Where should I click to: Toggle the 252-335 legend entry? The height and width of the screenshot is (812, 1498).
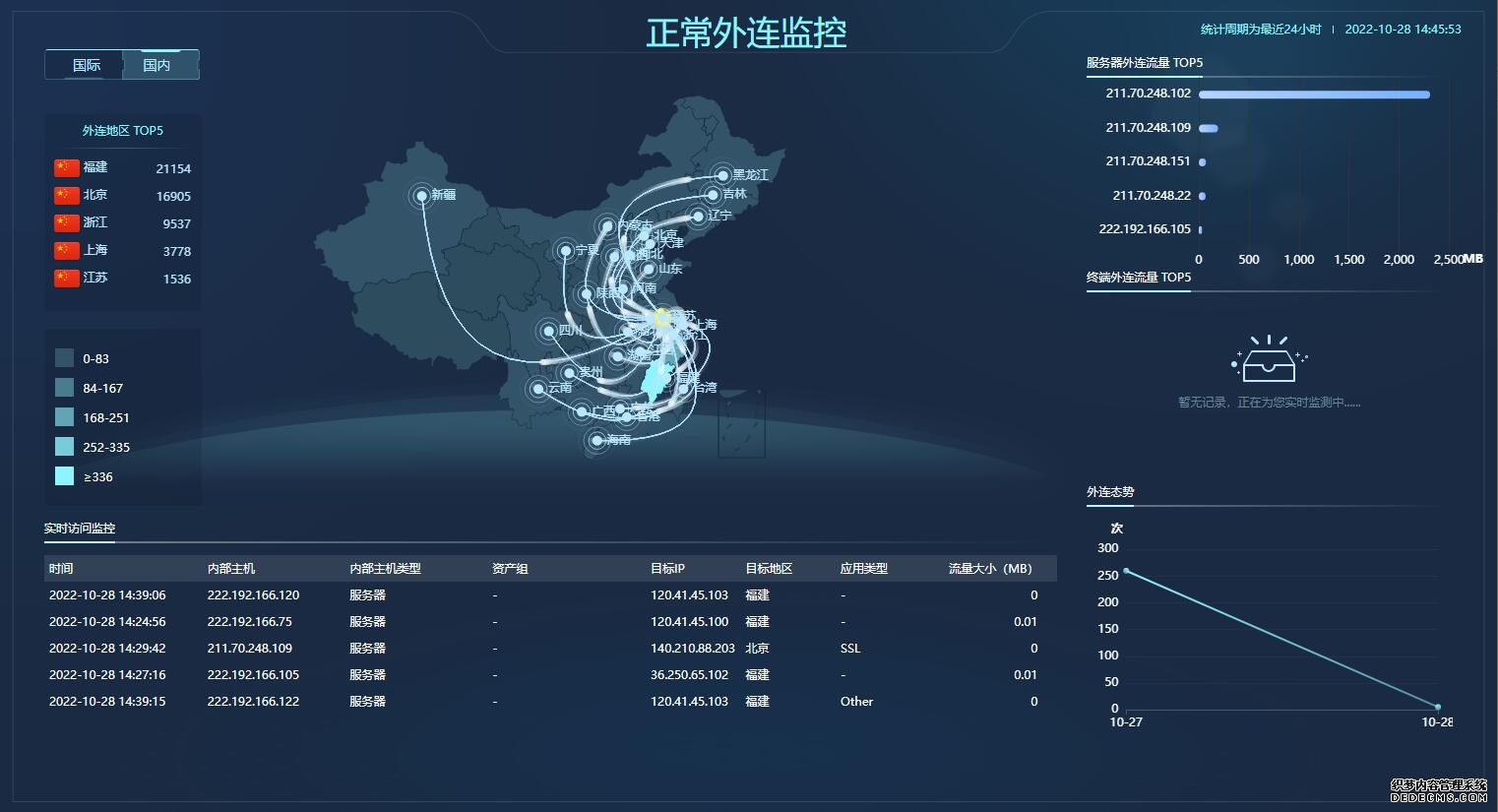click(x=64, y=446)
